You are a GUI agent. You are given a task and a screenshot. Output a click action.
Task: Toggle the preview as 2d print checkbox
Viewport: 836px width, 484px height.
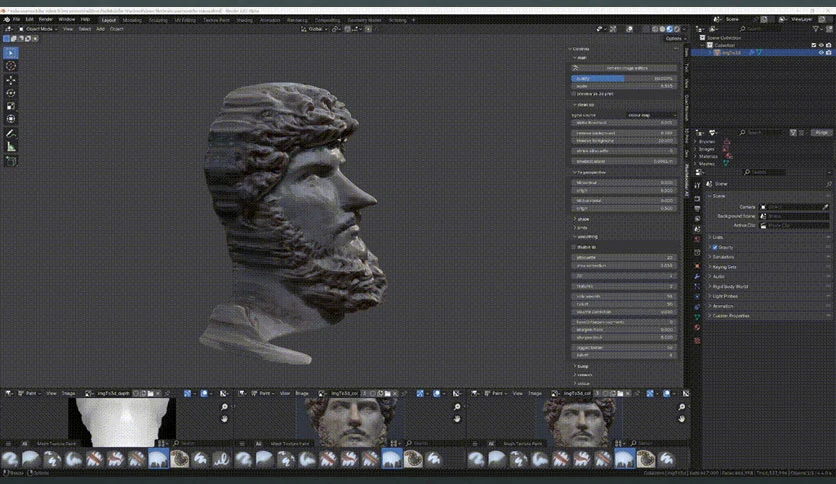pyautogui.click(x=574, y=94)
